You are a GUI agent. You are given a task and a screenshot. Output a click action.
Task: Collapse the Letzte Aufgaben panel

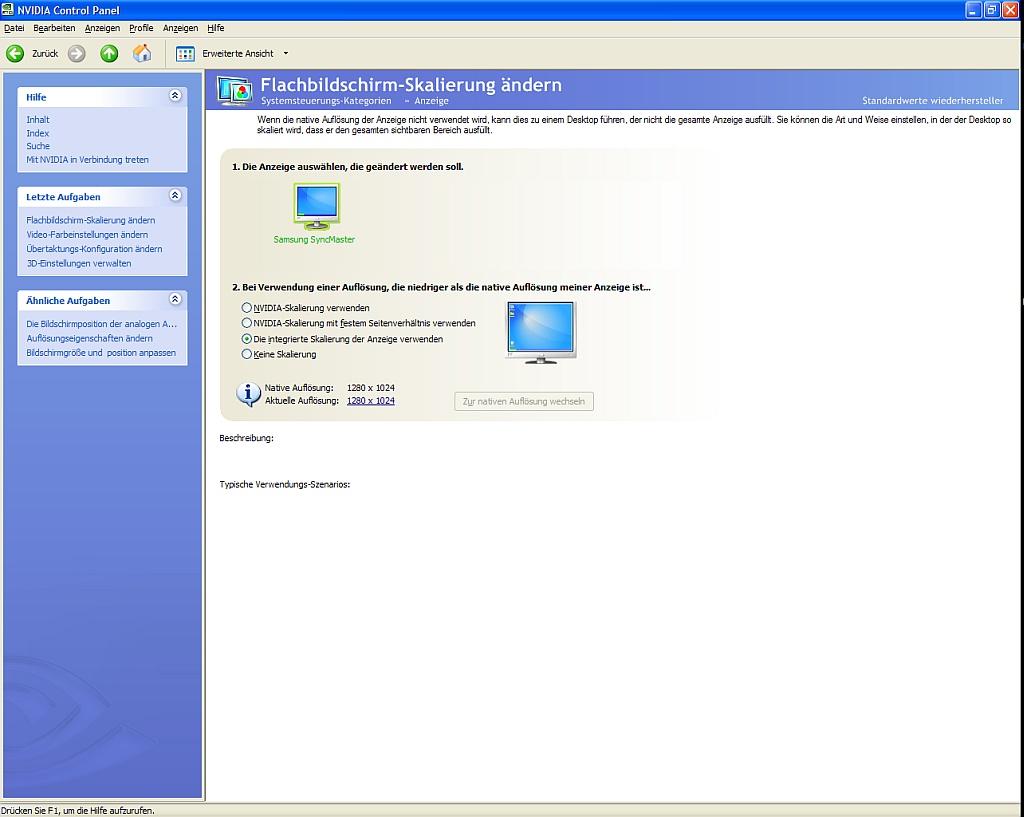click(x=175, y=195)
